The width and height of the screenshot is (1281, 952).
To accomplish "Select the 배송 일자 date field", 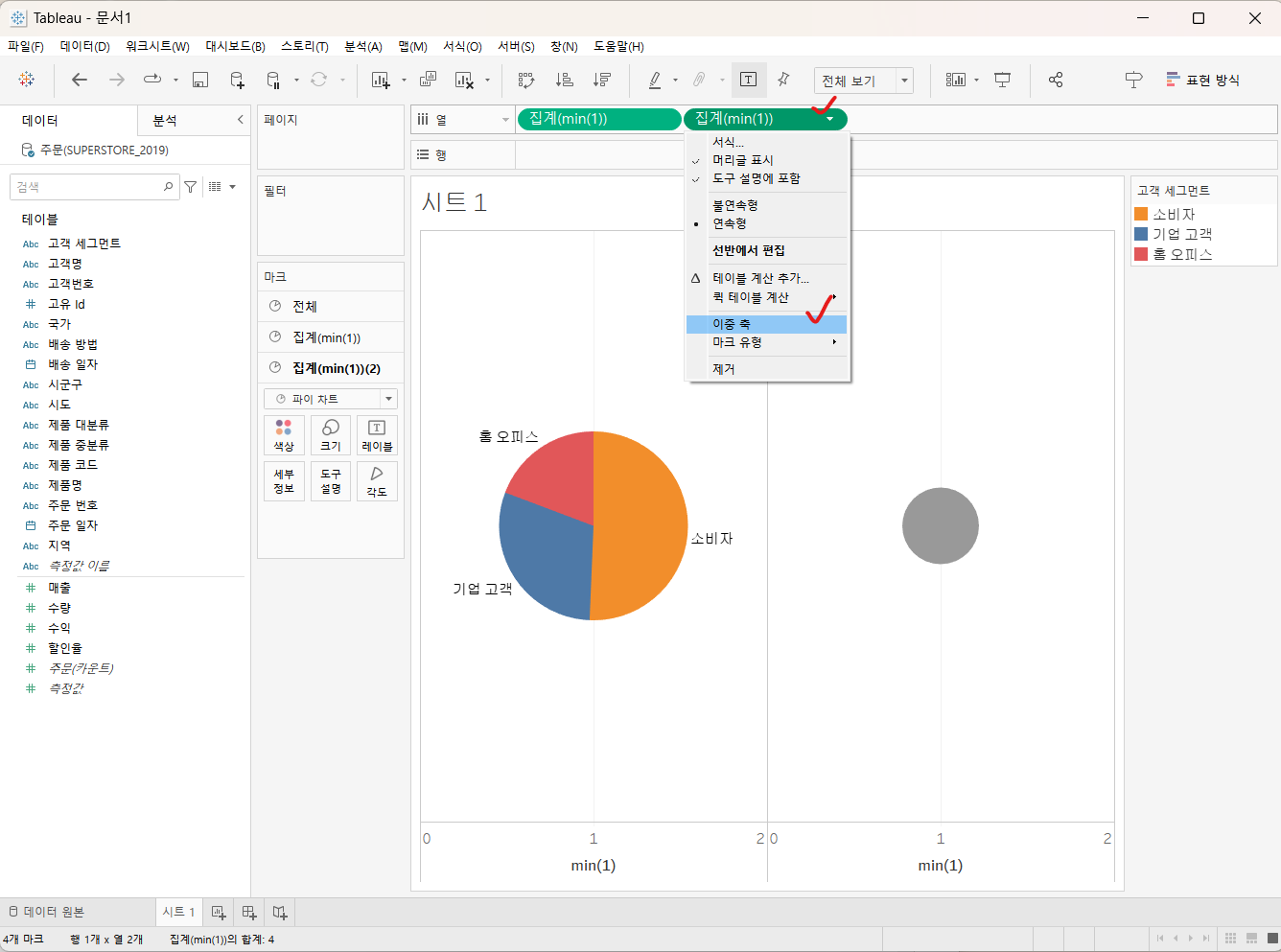I will point(73,364).
